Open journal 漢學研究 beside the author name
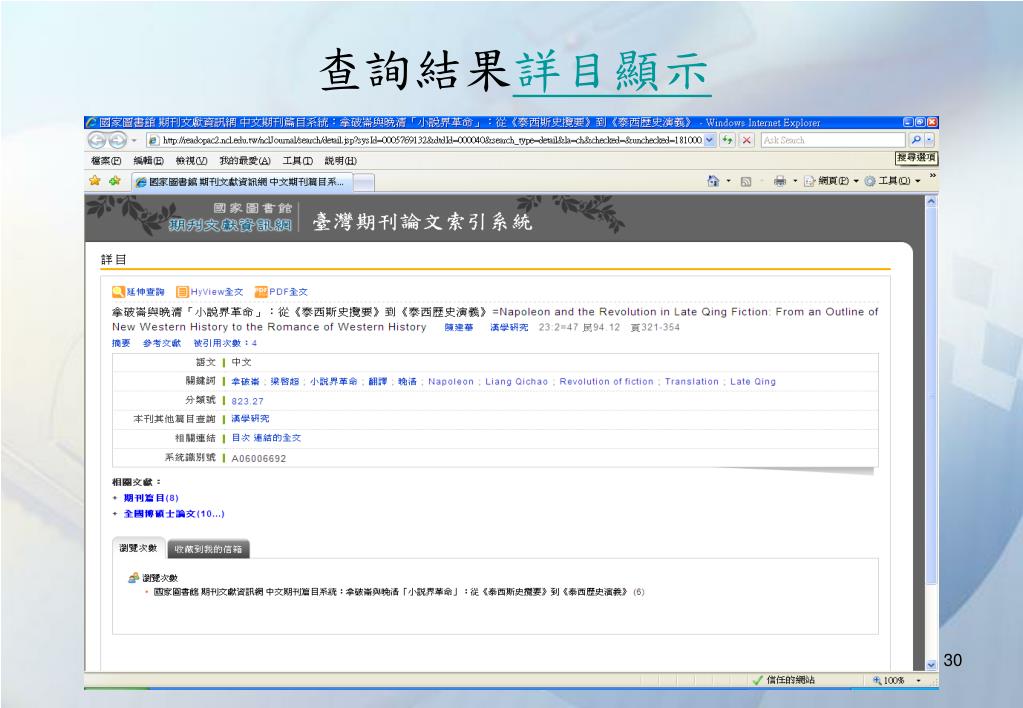Screen dimensions: 1023x708 509,328
